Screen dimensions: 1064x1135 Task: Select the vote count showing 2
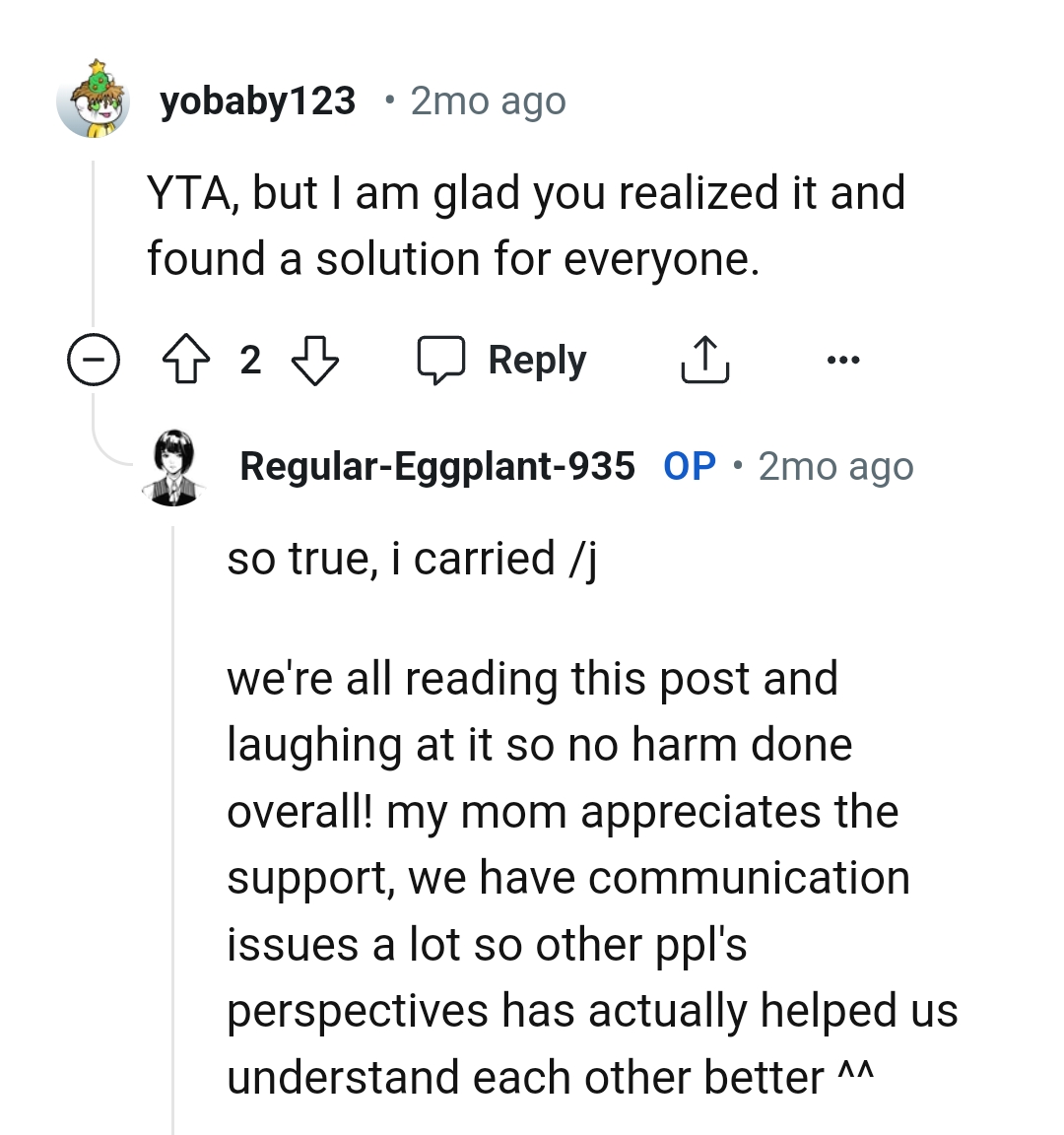tap(249, 359)
